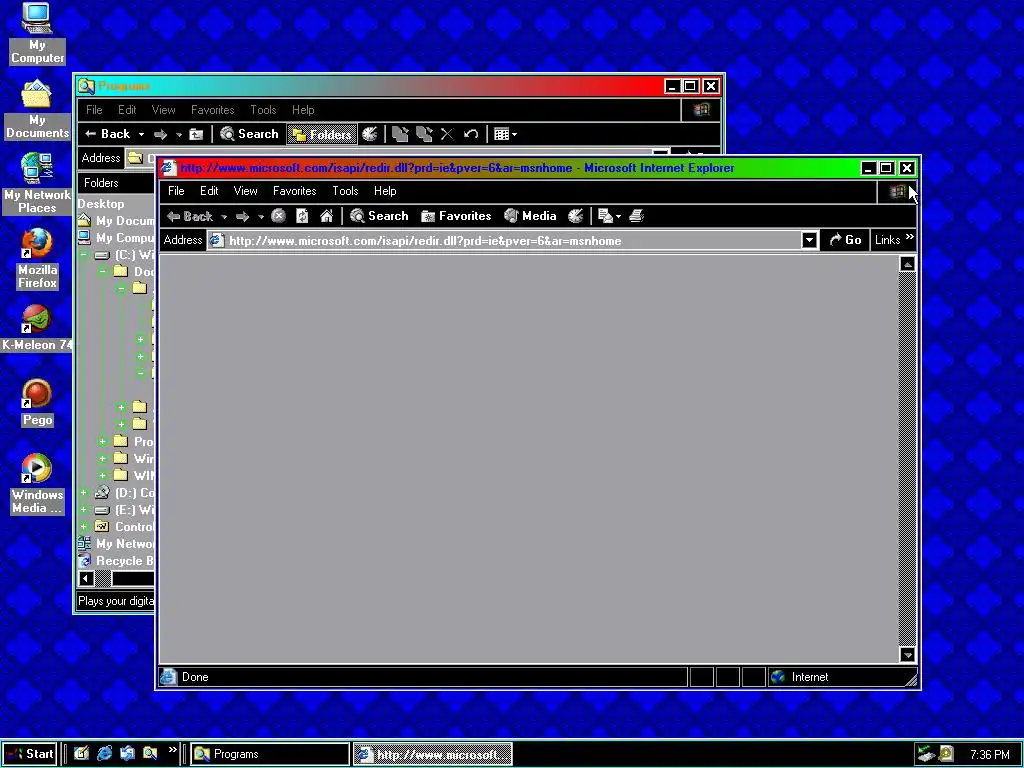Open File menu in Programs window
The image size is (1024, 768).
coord(94,110)
